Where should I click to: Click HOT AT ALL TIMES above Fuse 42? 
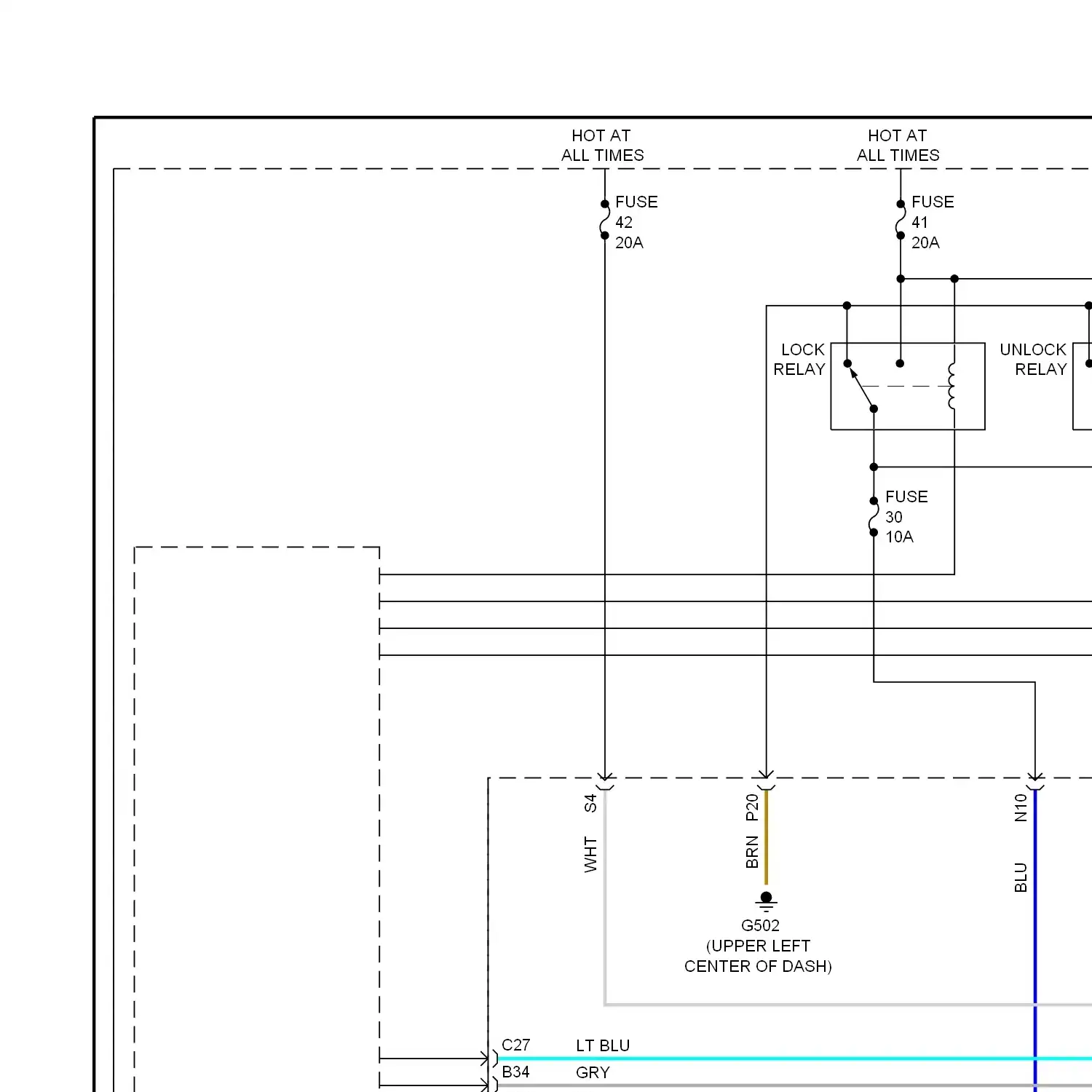click(602, 146)
